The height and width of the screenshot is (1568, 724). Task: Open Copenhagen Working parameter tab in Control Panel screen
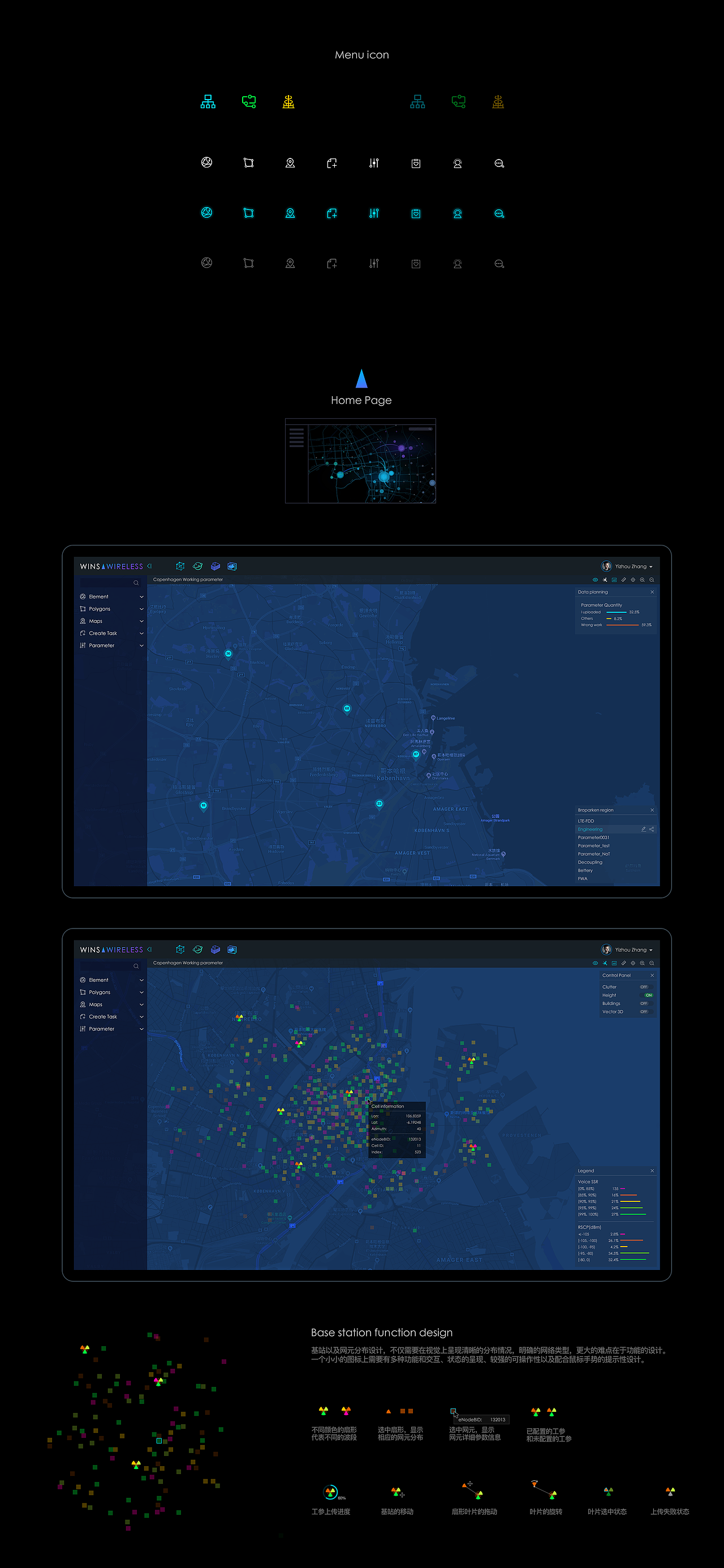pos(188,963)
